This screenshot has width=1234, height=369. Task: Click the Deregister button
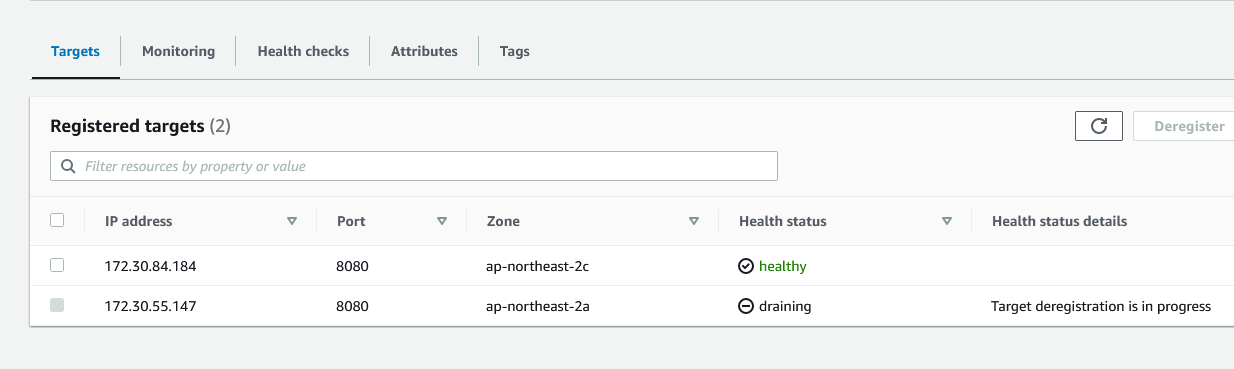click(1188, 126)
